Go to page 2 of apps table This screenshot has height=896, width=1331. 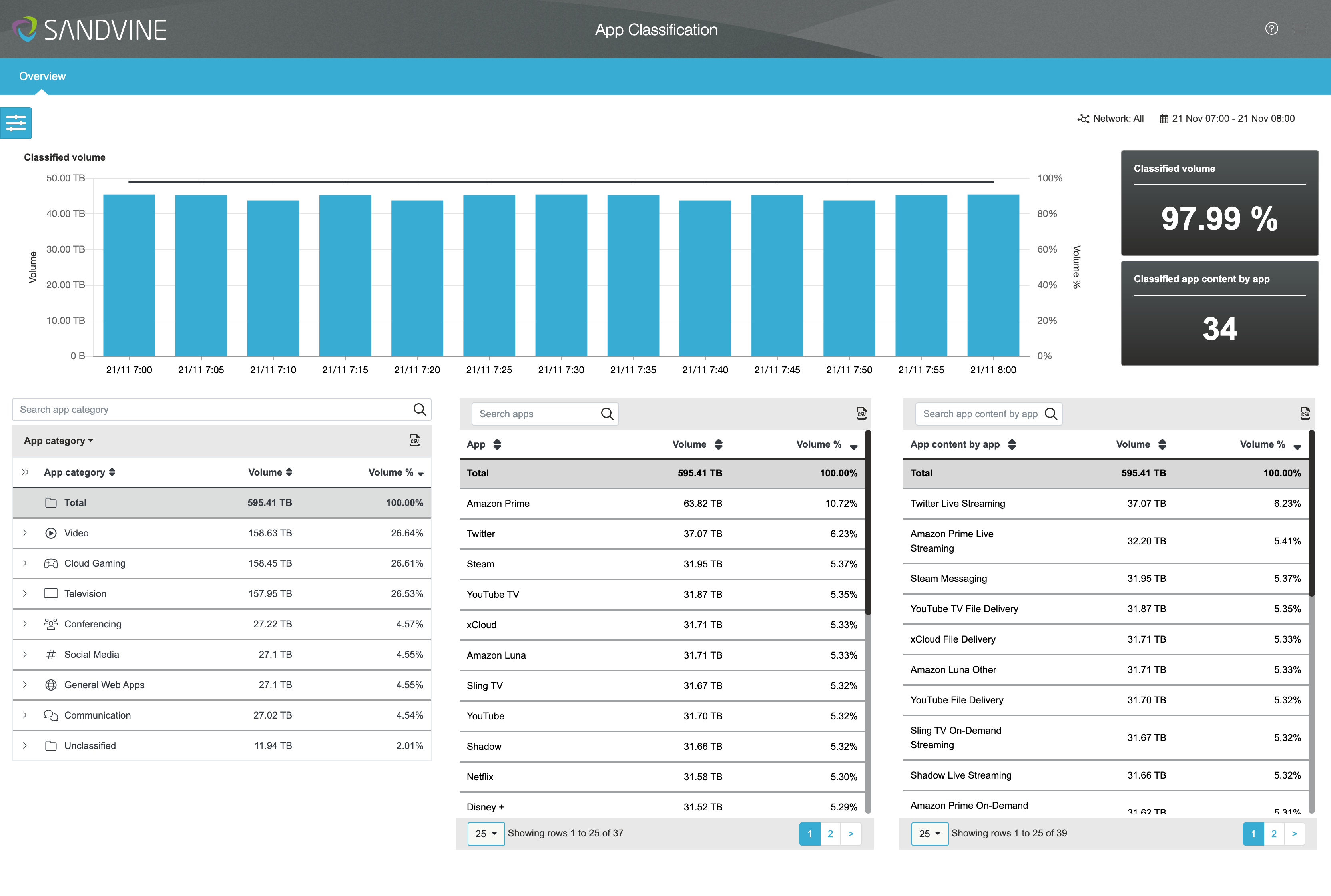coord(830,834)
